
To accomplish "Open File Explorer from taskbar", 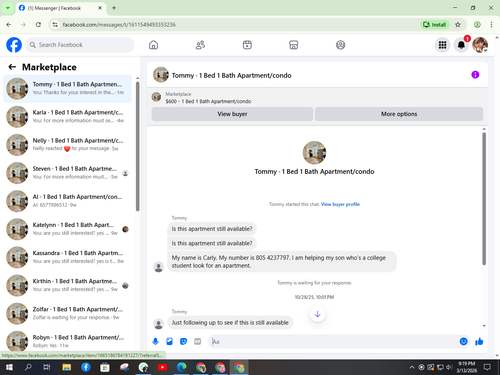I will pyautogui.click(x=67, y=367).
